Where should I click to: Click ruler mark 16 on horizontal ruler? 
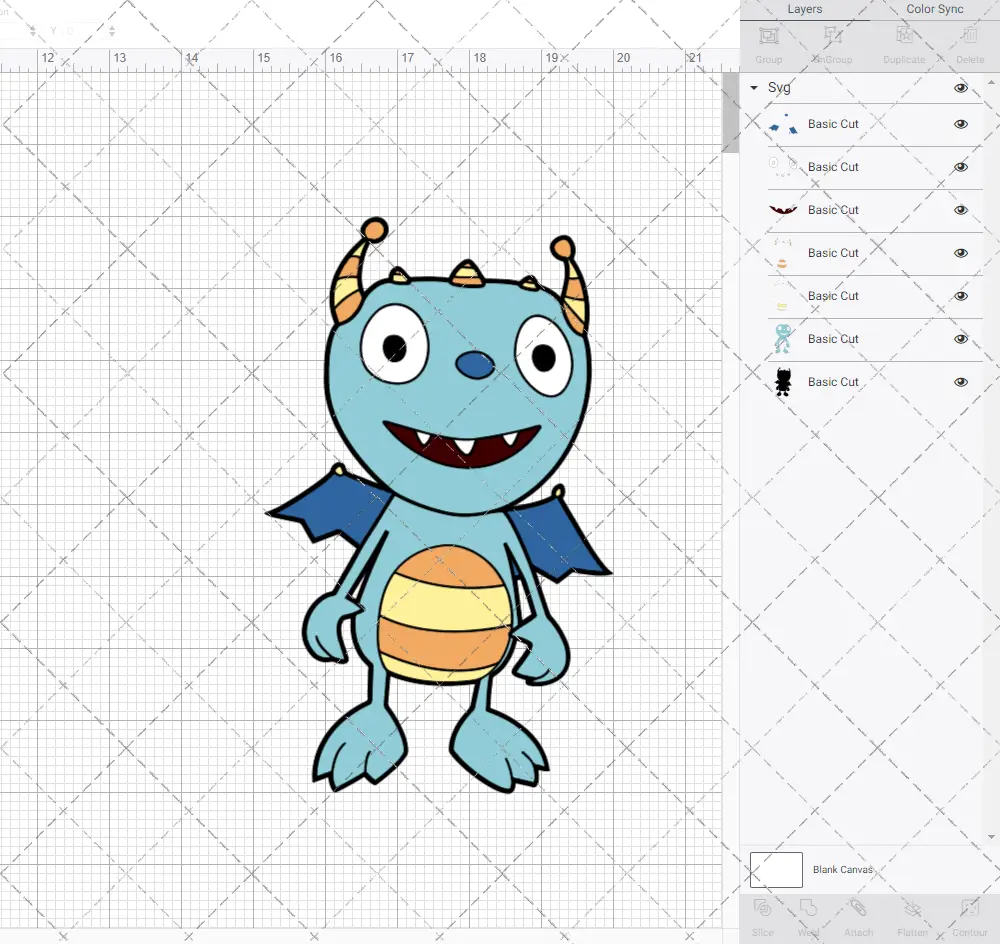[335, 57]
